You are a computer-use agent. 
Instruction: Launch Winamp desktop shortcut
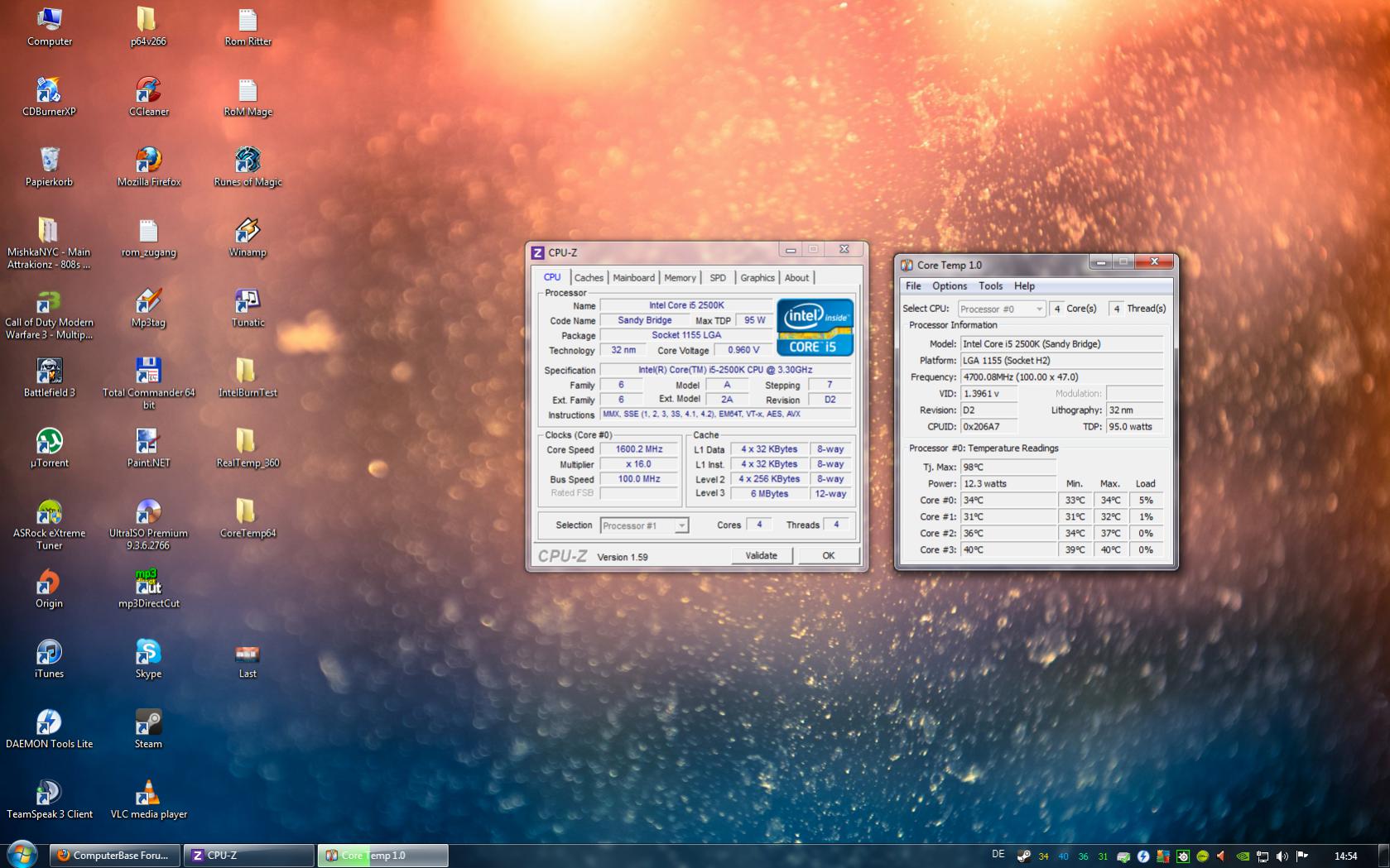pos(248,237)
